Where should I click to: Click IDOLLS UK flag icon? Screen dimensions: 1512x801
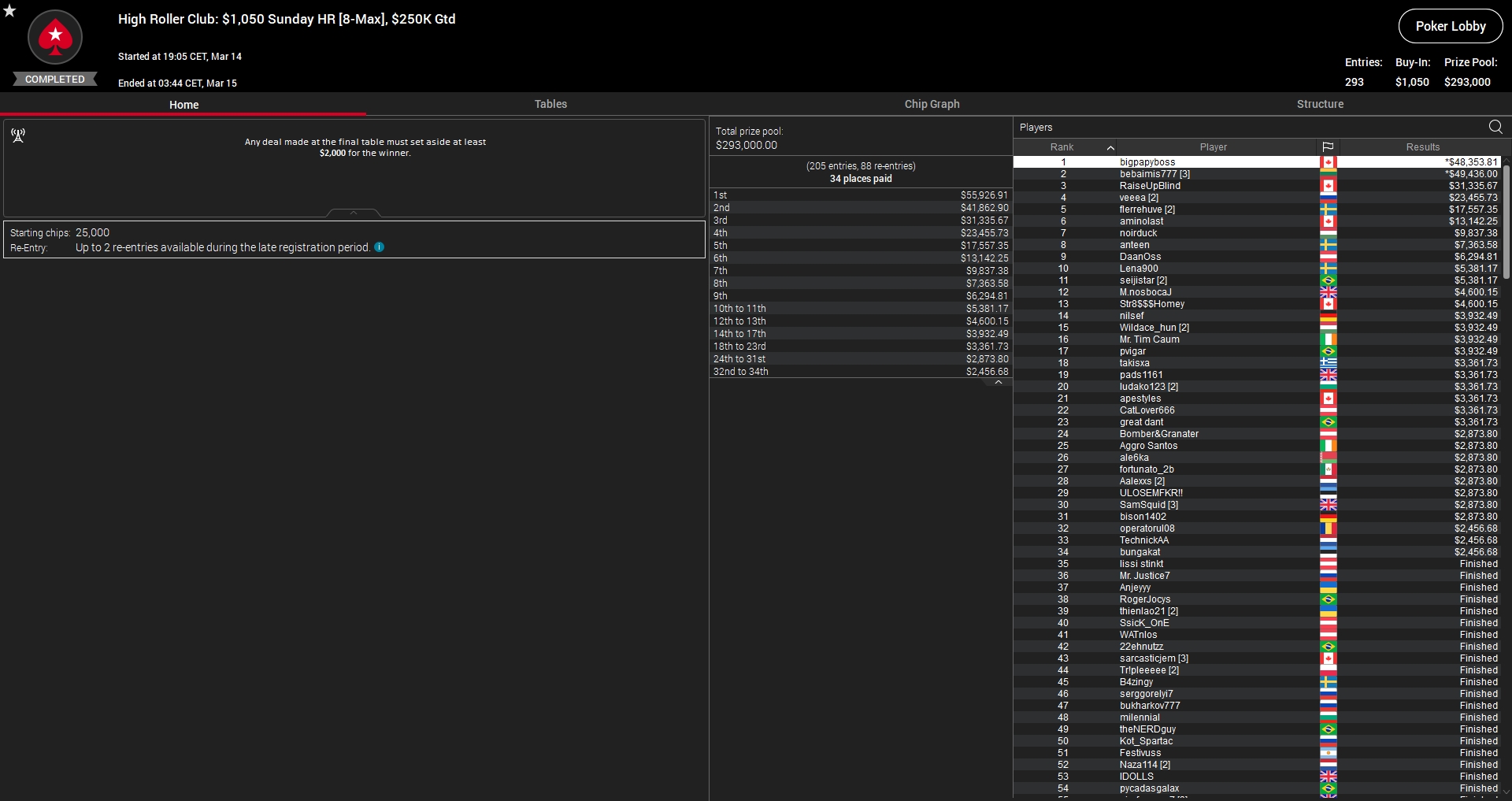pos(1329,777)
